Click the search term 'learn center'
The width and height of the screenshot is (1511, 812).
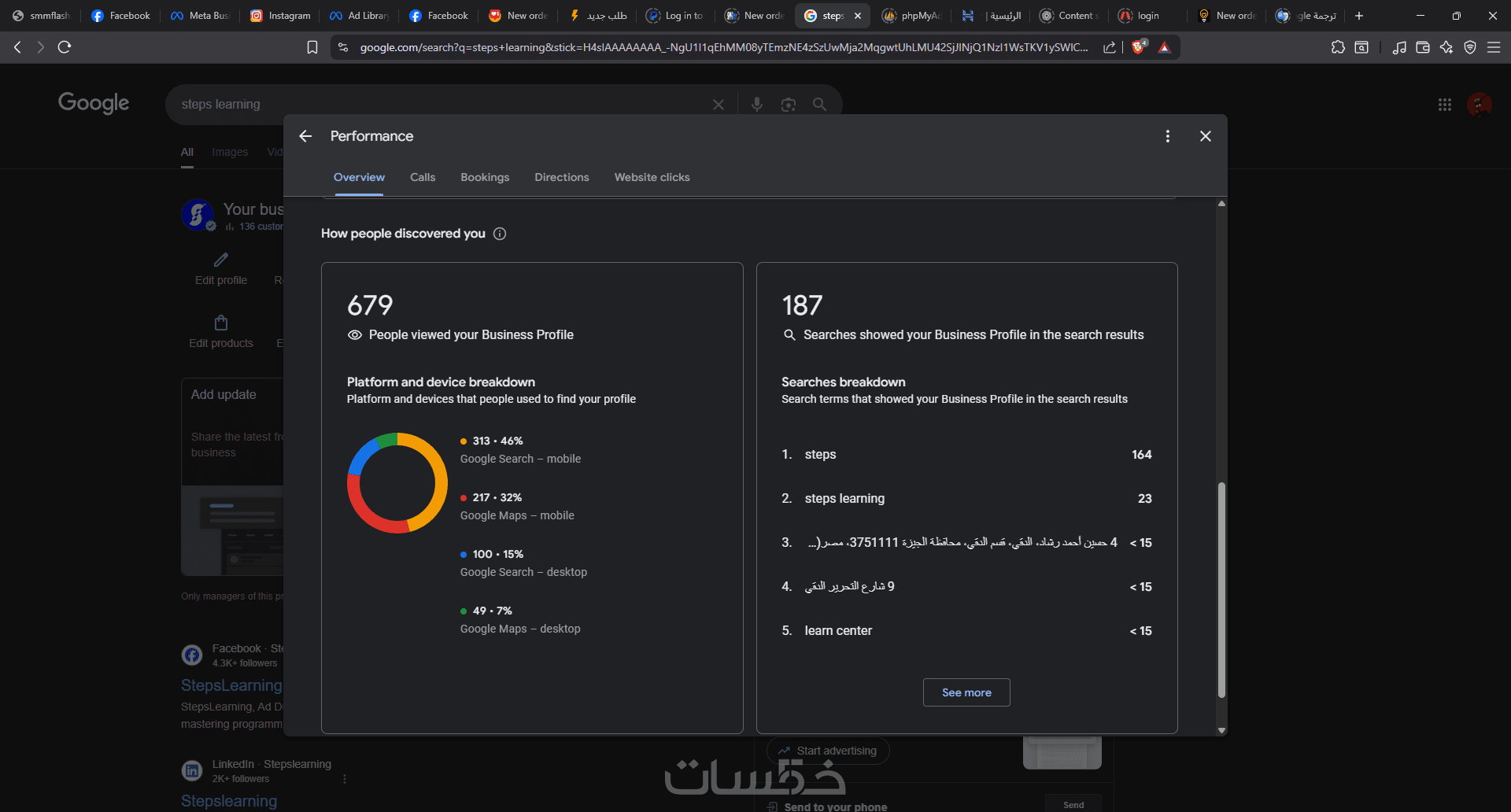838,631
